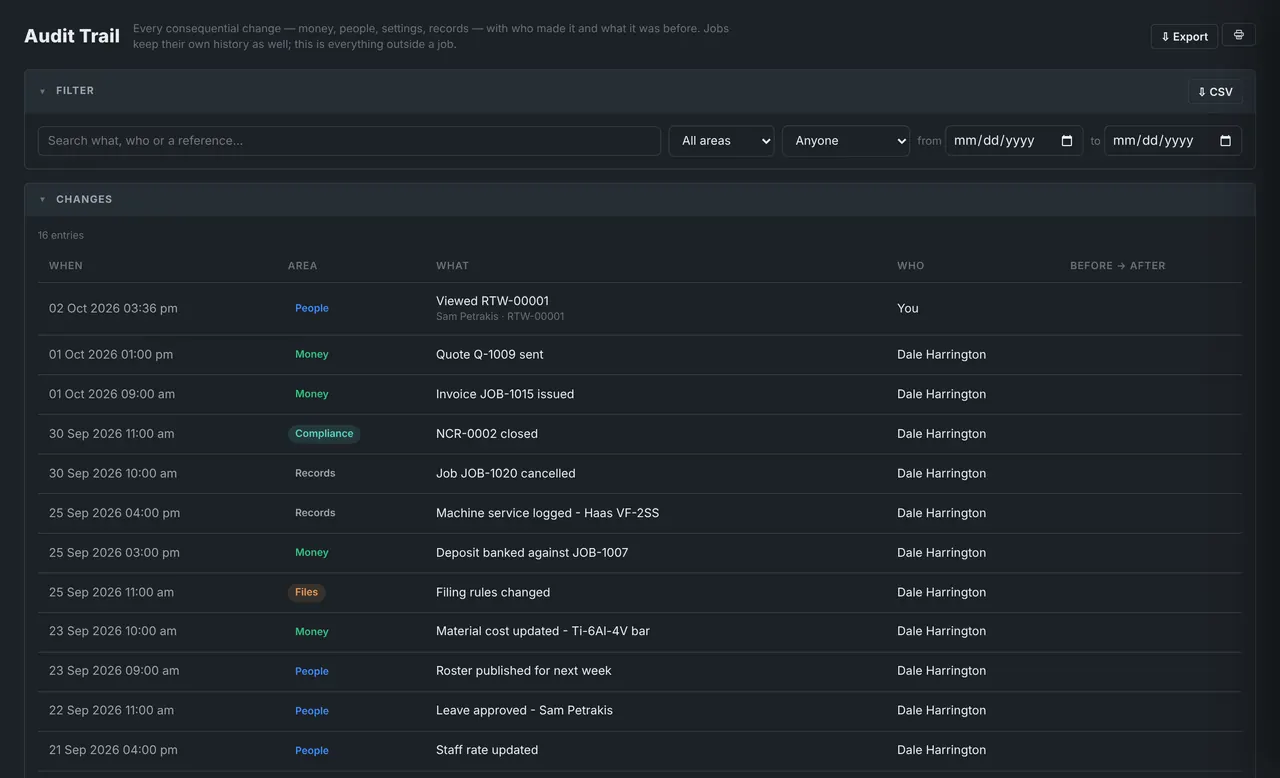The image size is (1280, 778).
Task: Download the CSV from the filter panel
Action: pos(1215,92)
